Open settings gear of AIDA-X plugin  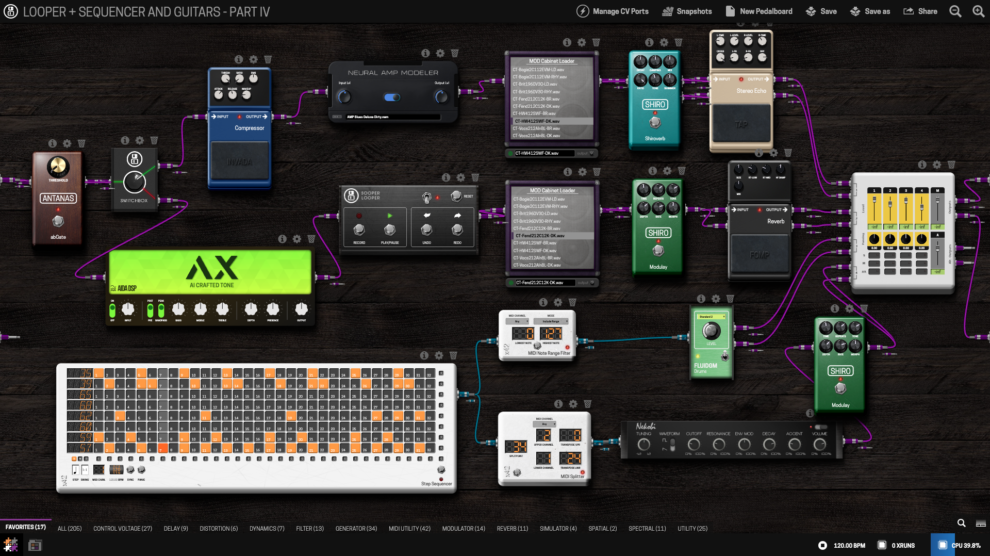click(297, 239)
